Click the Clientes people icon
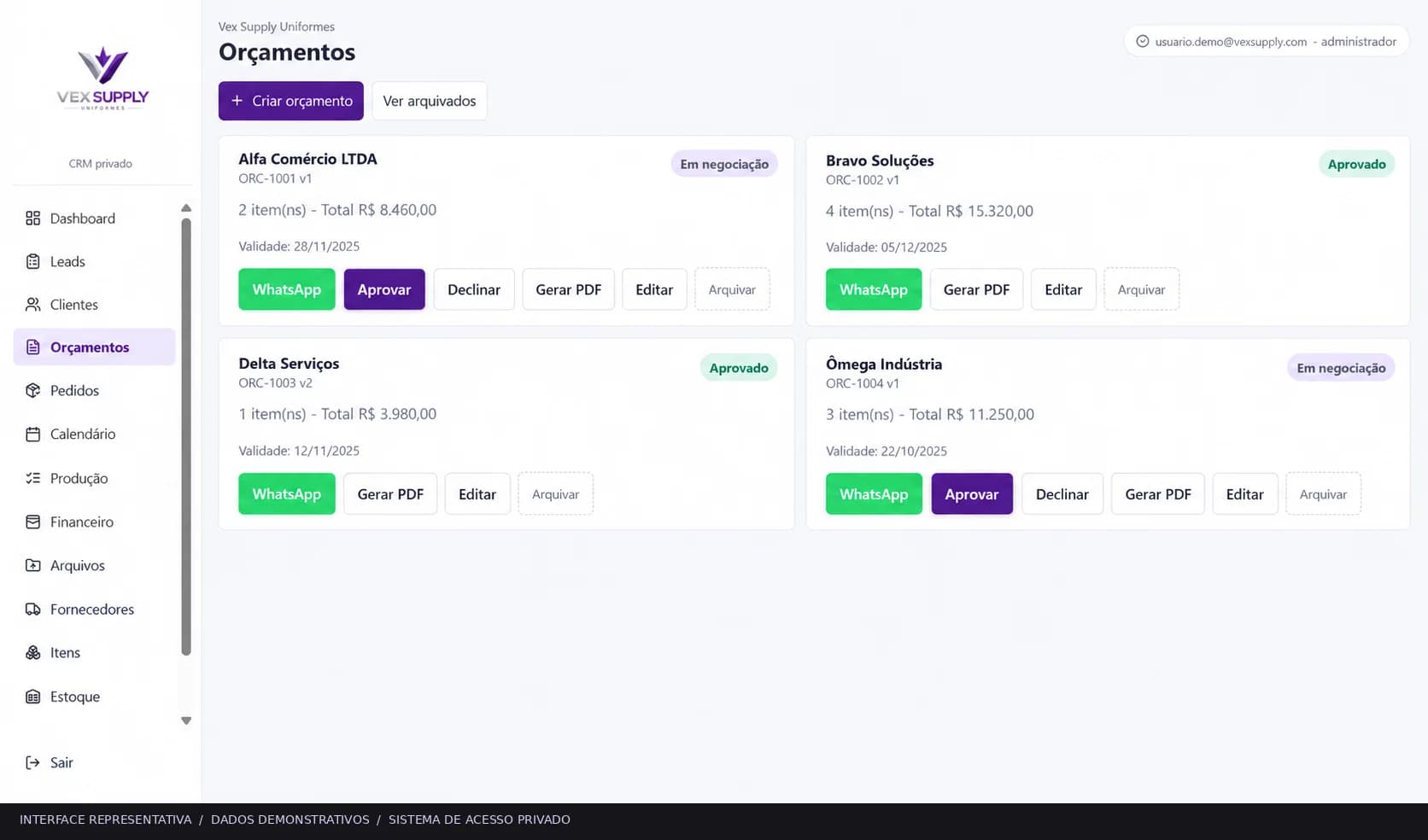 click(33, 305)
